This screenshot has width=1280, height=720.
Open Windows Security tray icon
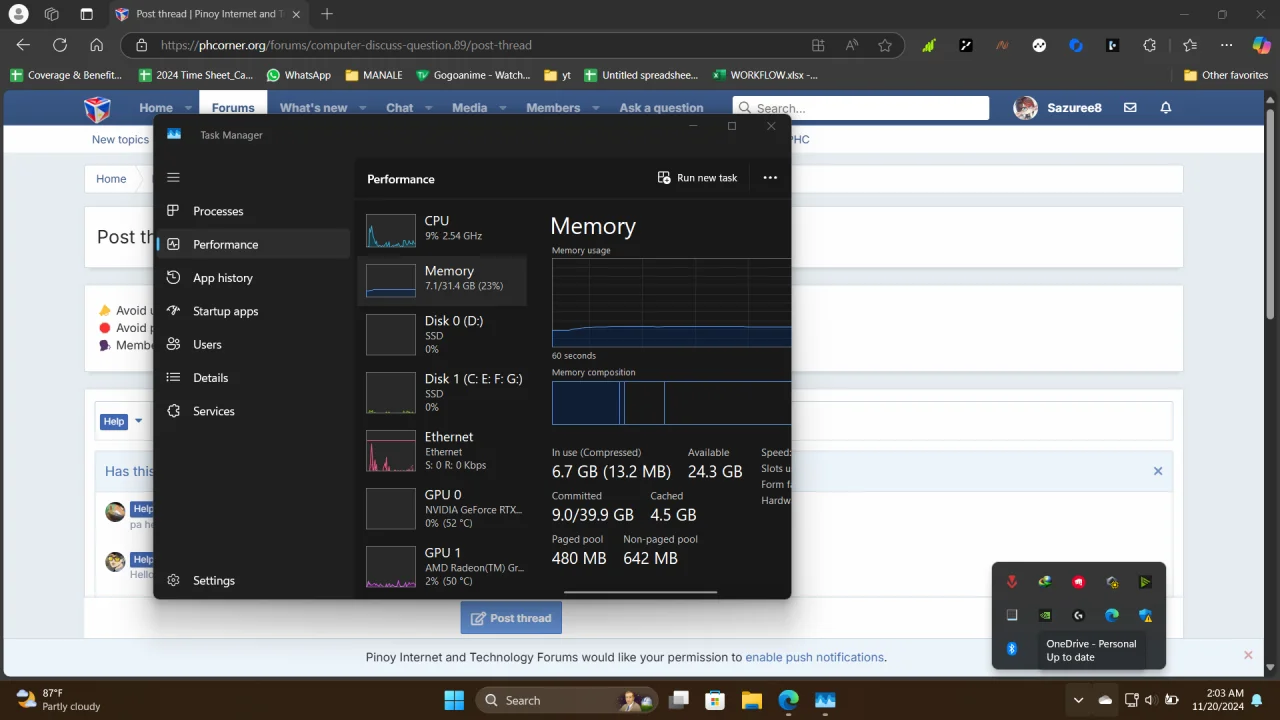coord(1145,615)
